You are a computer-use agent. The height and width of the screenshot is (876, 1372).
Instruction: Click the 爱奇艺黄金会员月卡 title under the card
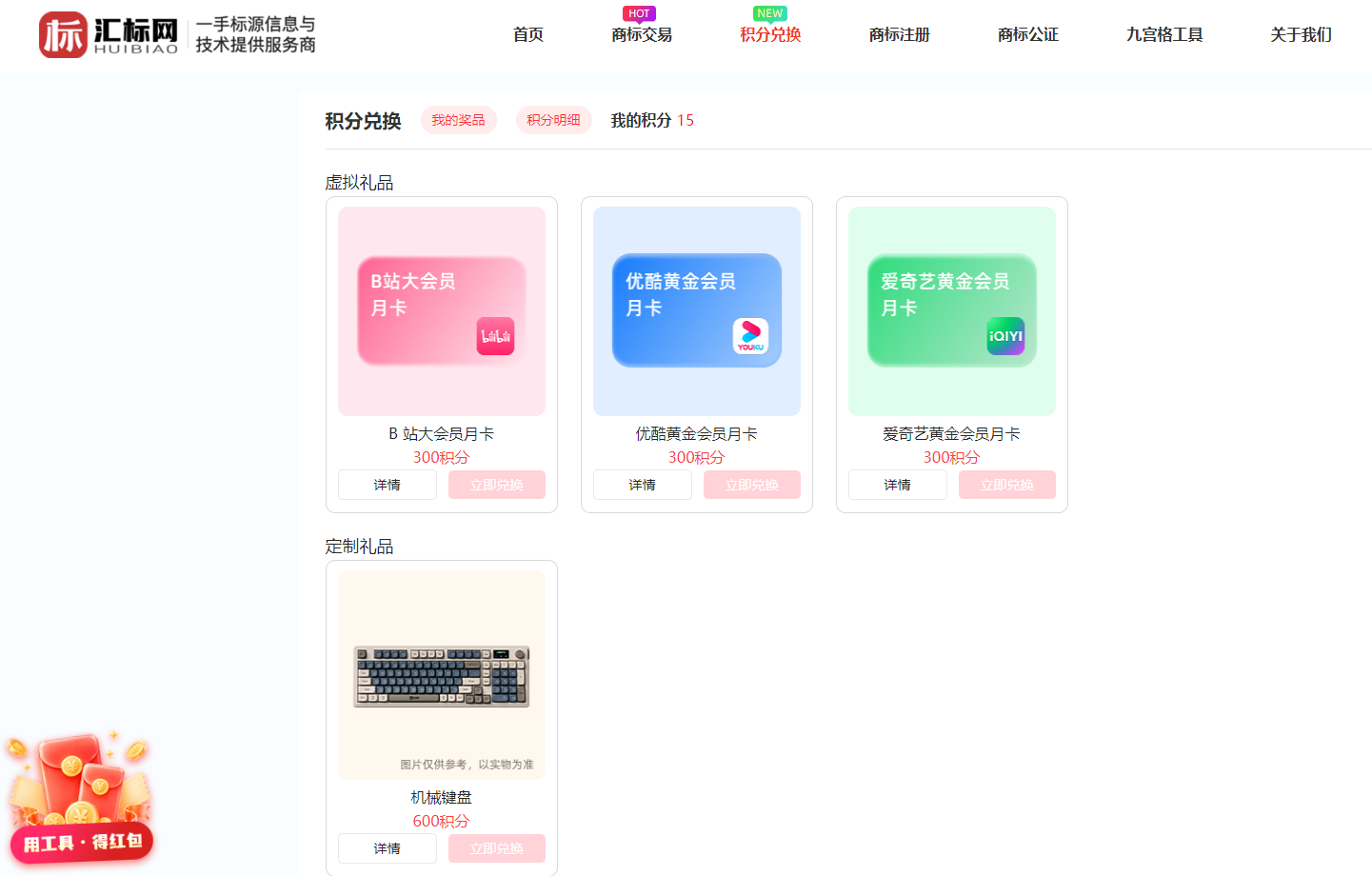click(x=952, y=434)
